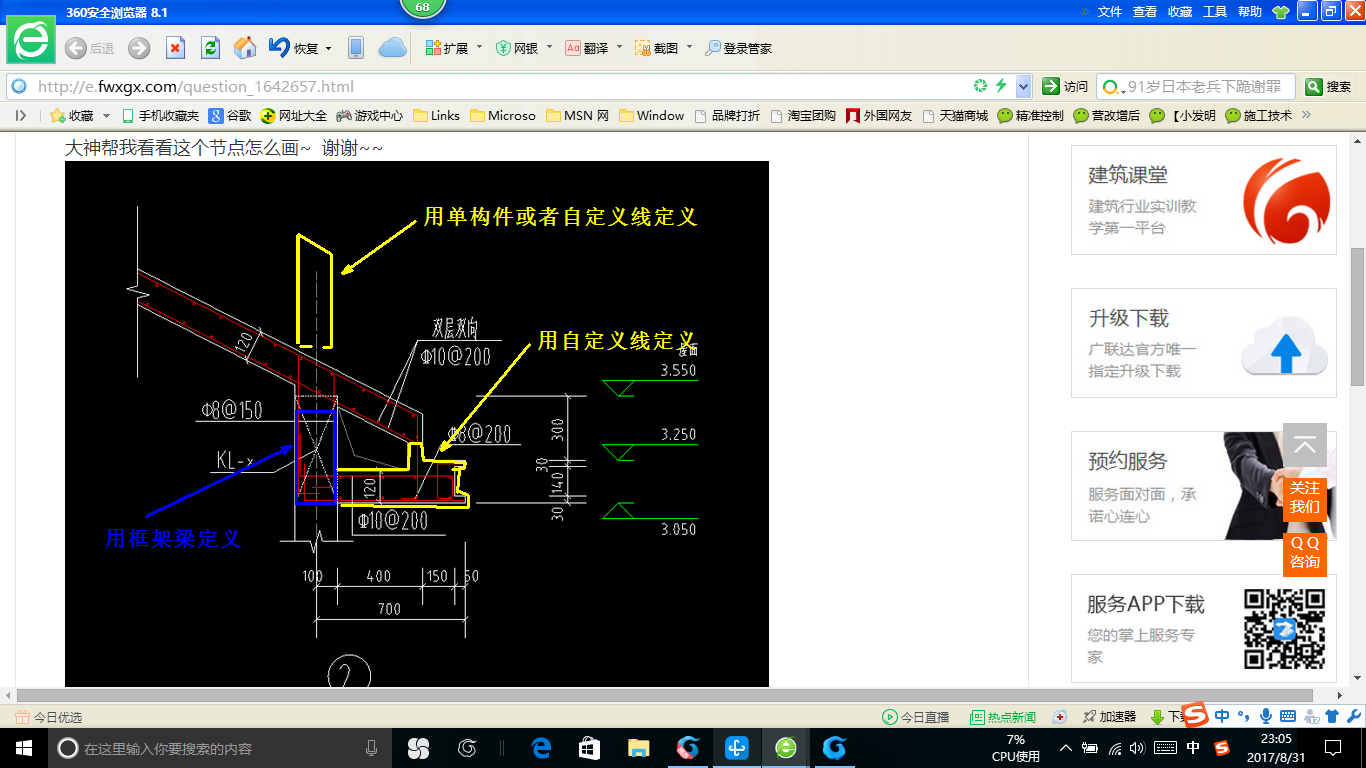Image resolution: width=1366 pixels, height=768 pixels.
Task: Open the 预约服务 sidebar card
Action: click(x=1204, y=486)
